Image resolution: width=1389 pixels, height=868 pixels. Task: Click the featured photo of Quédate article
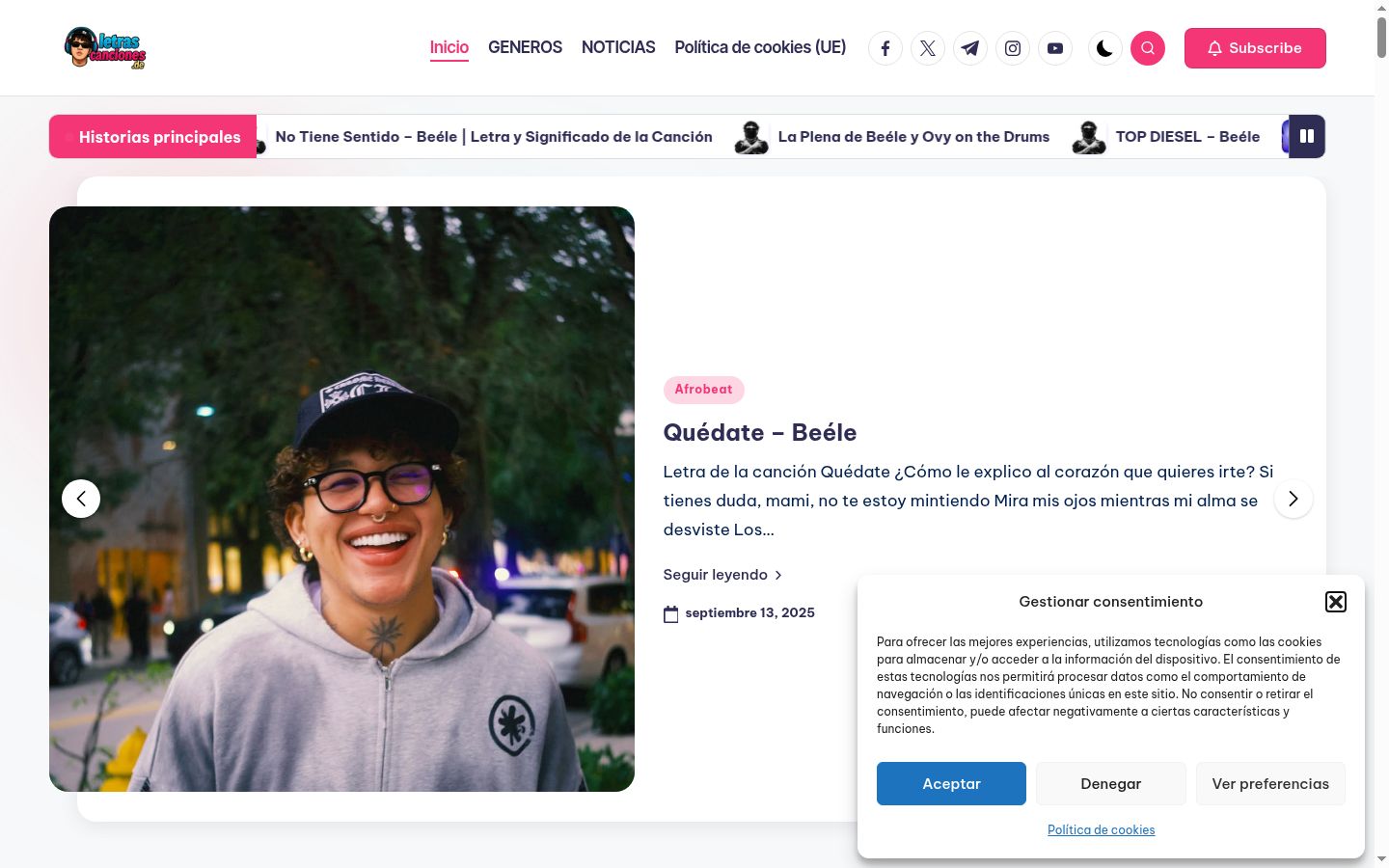(341, 499)
